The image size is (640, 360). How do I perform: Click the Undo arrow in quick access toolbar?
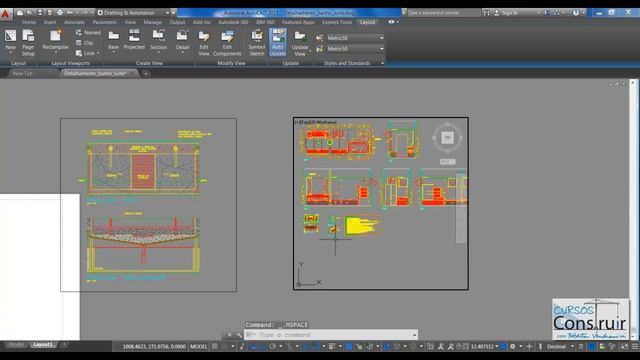(70, 13)
